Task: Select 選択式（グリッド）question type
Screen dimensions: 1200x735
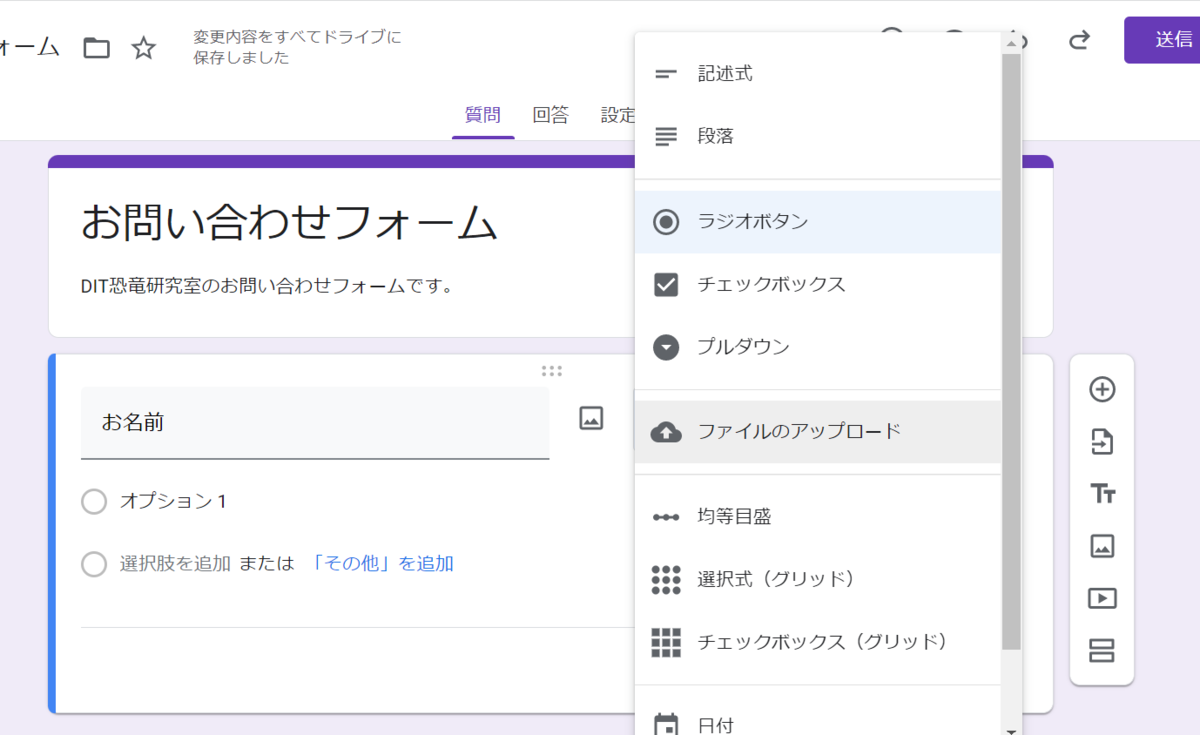Action: coord(818,579)
